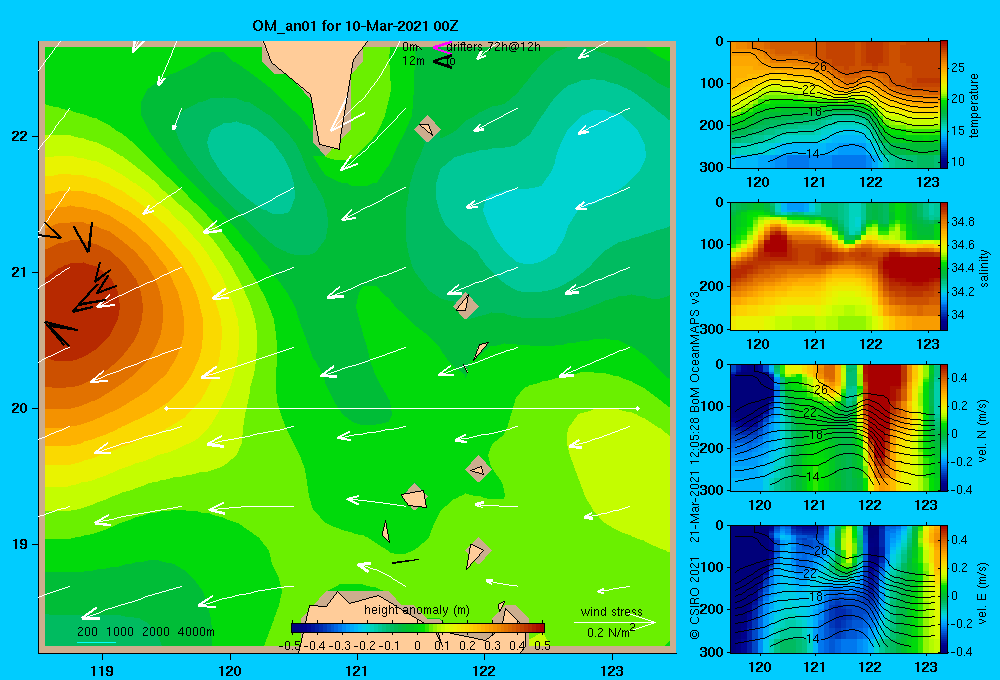Viewport: 1000px width, 680px height.
Task: Click the wind stress scale arrow above 0.2 N/m²
Action: pos(614,622)
